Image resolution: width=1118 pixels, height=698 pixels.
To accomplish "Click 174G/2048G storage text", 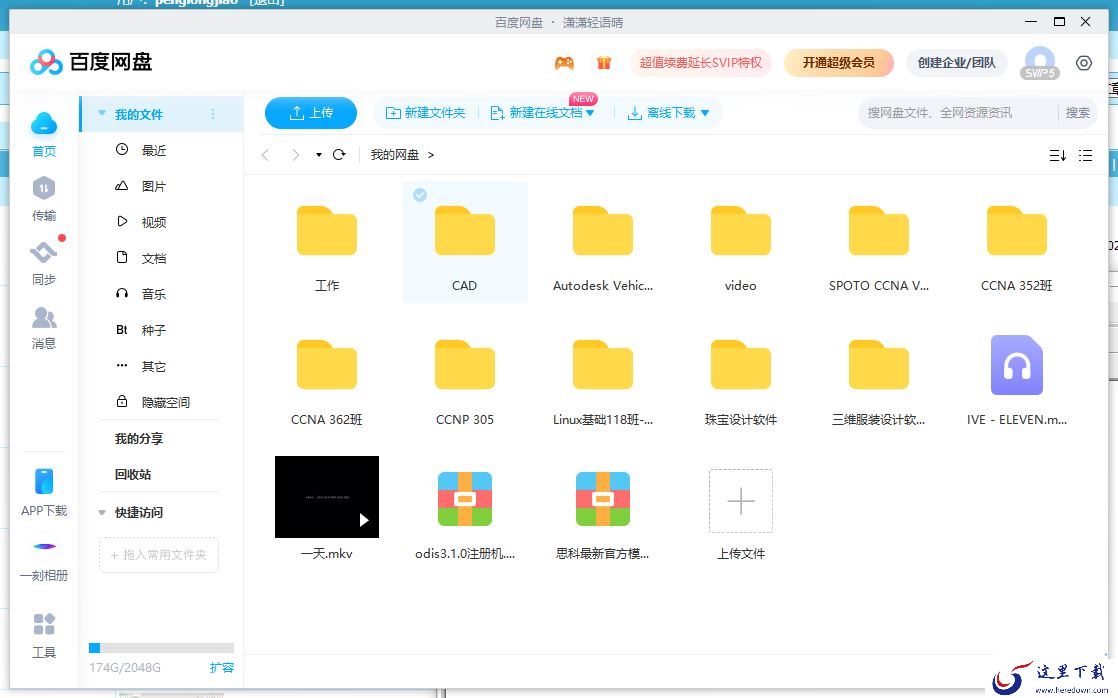I will [125, 668].
